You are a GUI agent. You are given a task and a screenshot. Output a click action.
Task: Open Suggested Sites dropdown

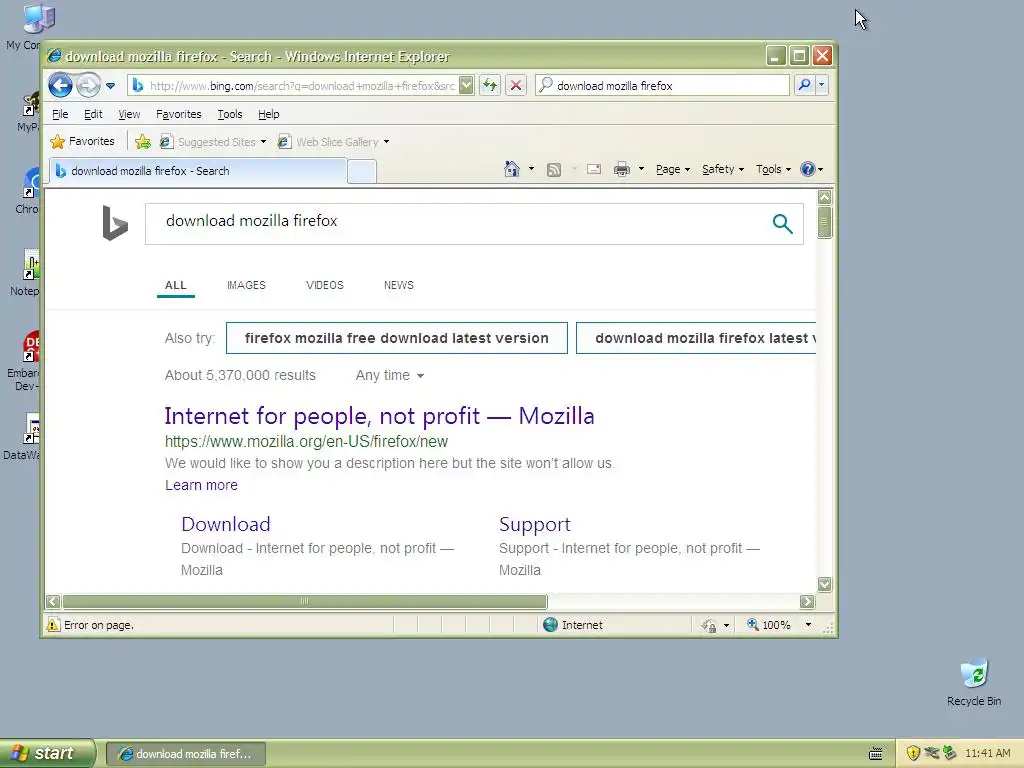[x=214, y=142]
